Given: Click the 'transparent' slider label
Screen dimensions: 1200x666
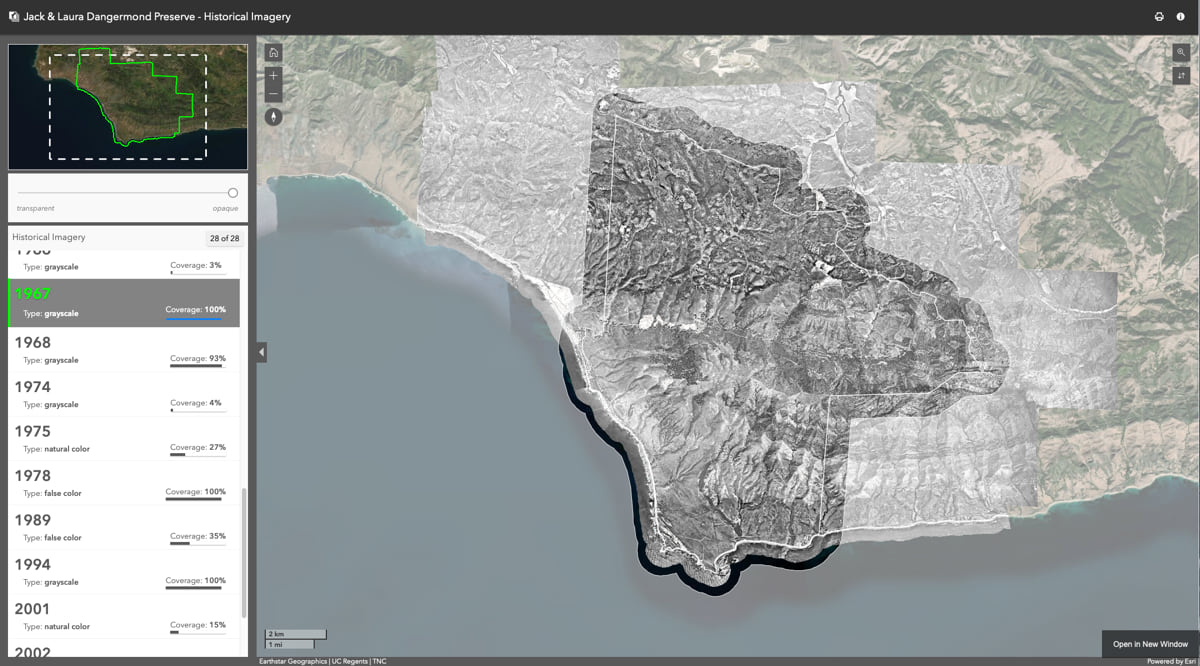Looking at the screenshot, I should [x=35, y=208].
